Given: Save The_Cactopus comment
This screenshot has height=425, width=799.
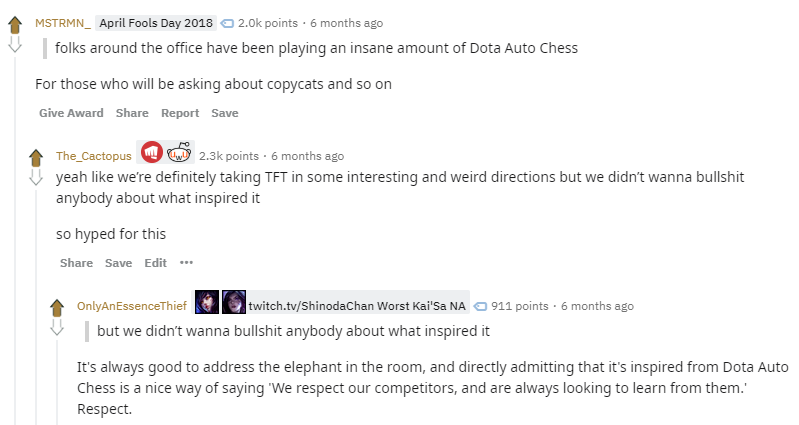Looking at the screenshot, I should coord(118,263).
